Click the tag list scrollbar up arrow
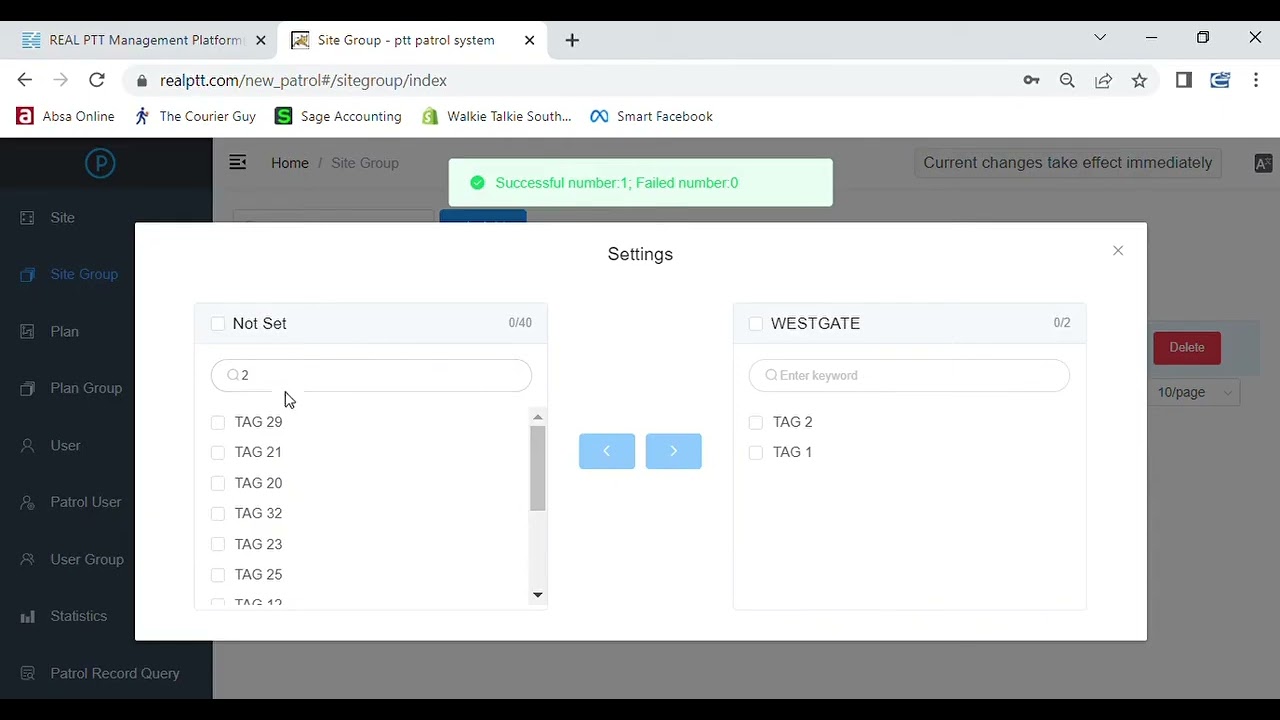The height and width of the screenshot is (720, 1280). [x=538, y=417]
